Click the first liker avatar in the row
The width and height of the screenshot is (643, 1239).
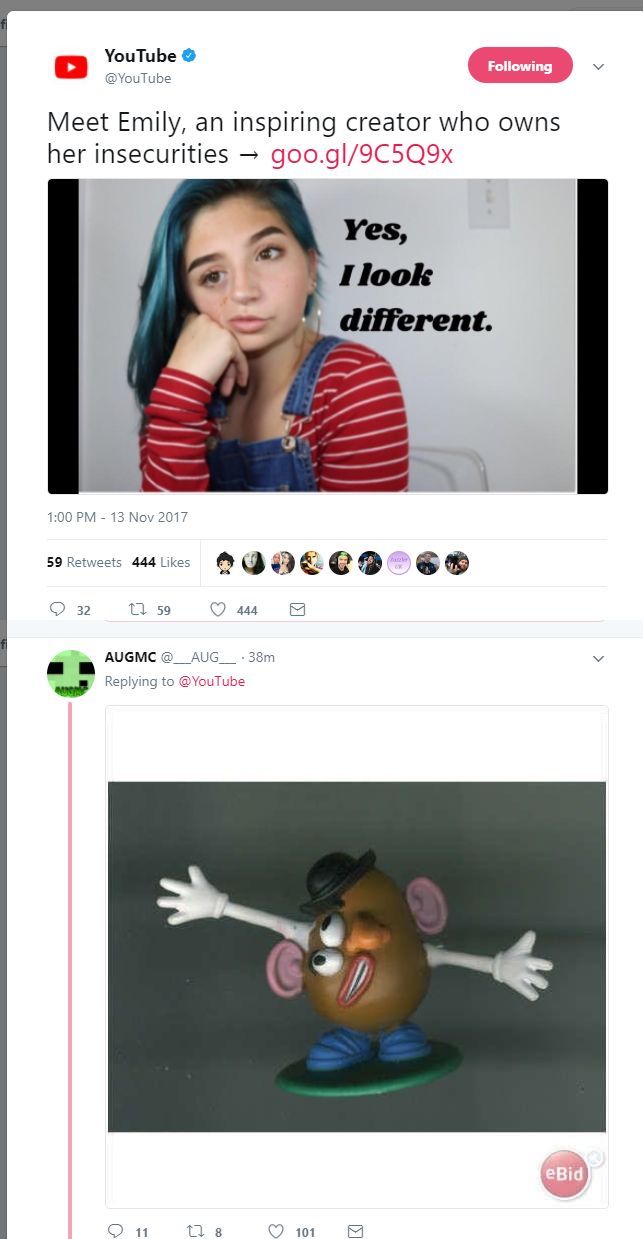coord(226,563)
